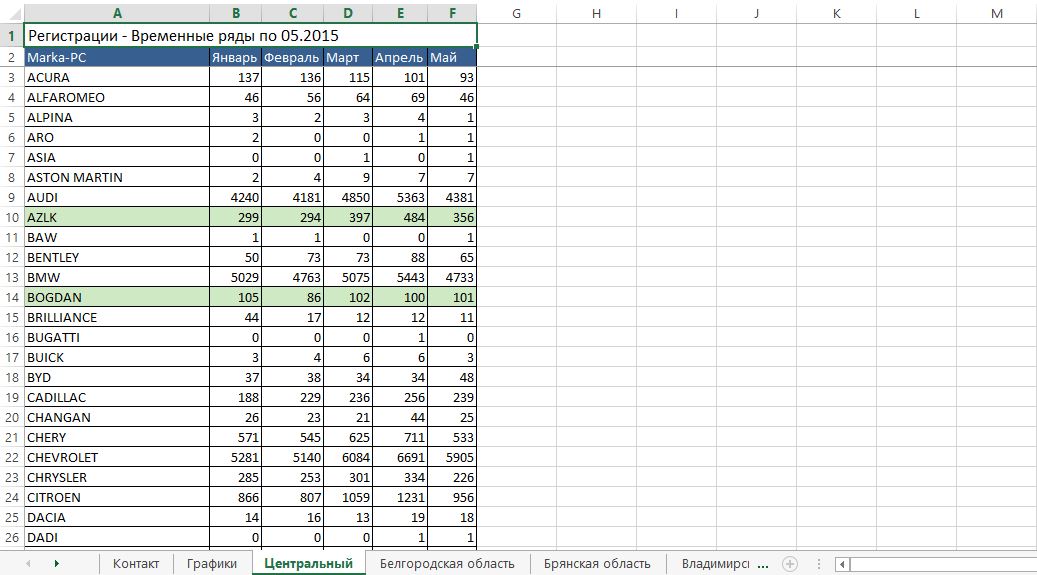1037x575 pixels.
Task: Click CHERY April value 711
Action: (400, 437)
